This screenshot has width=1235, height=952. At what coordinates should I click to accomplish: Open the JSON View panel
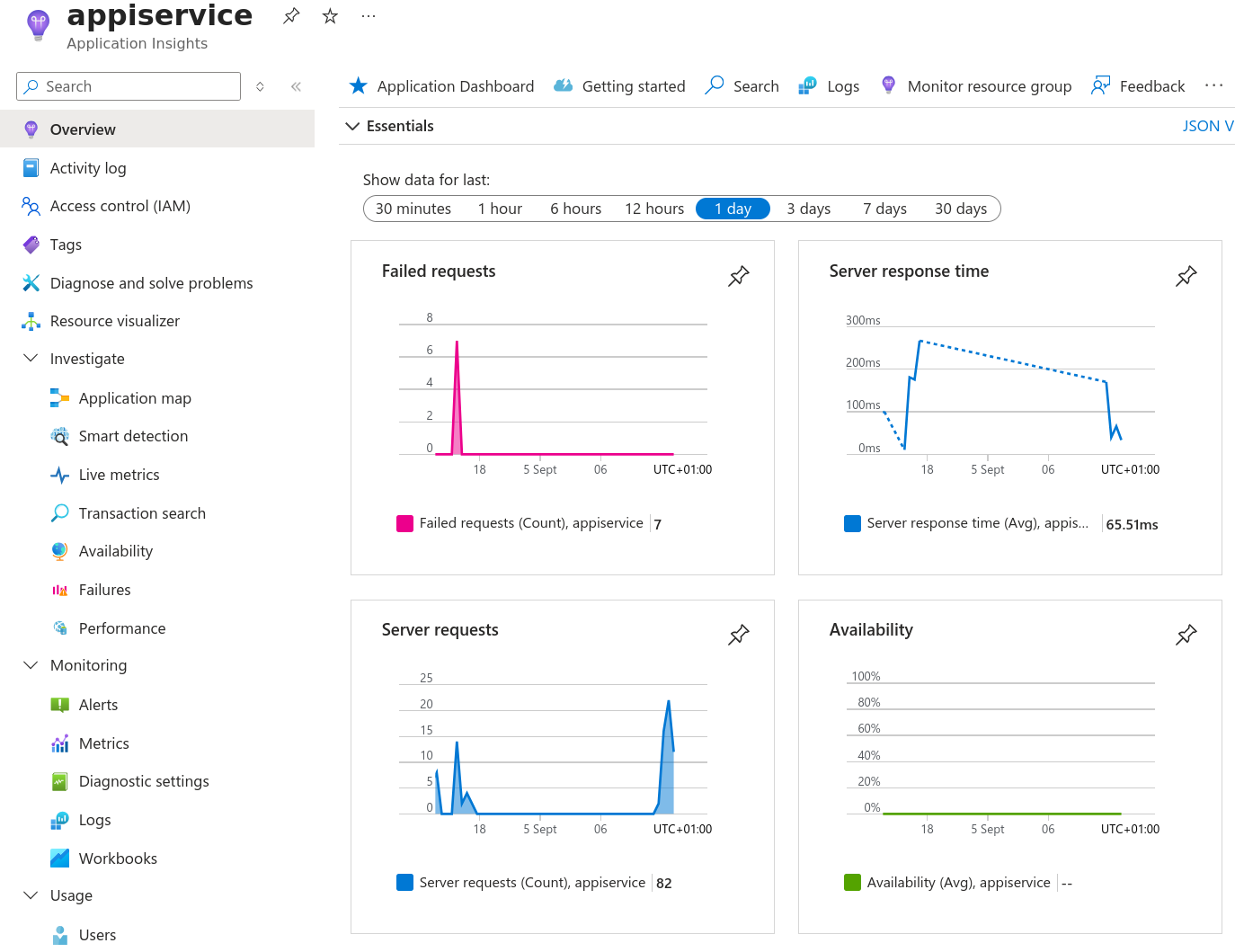(x=1207, y=126)
